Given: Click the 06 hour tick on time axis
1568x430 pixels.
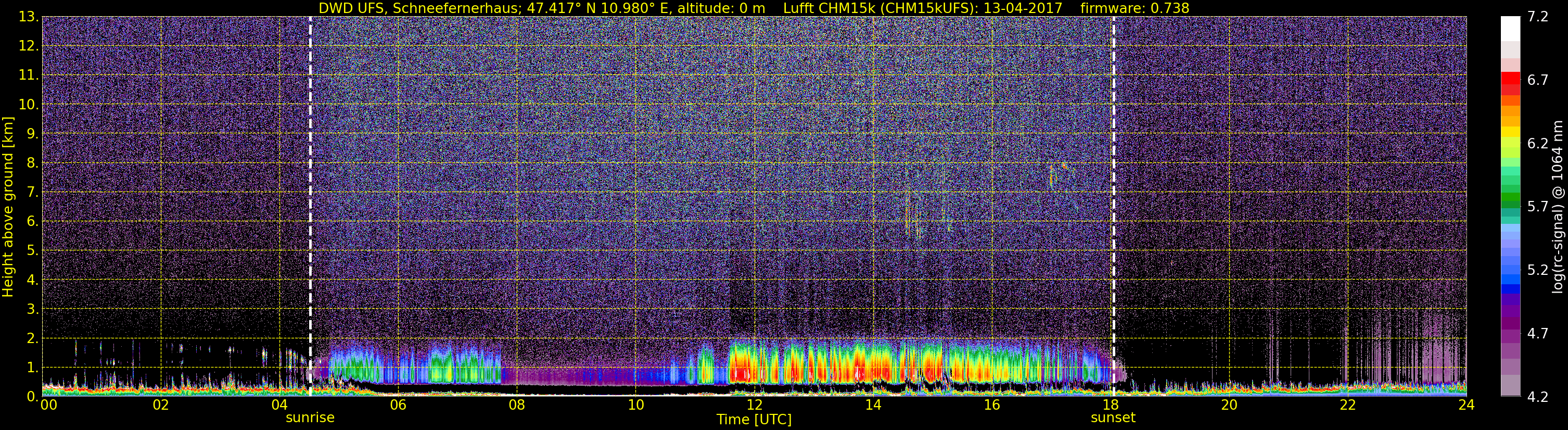Looking at the screenshot, I should tap(398, 405).
